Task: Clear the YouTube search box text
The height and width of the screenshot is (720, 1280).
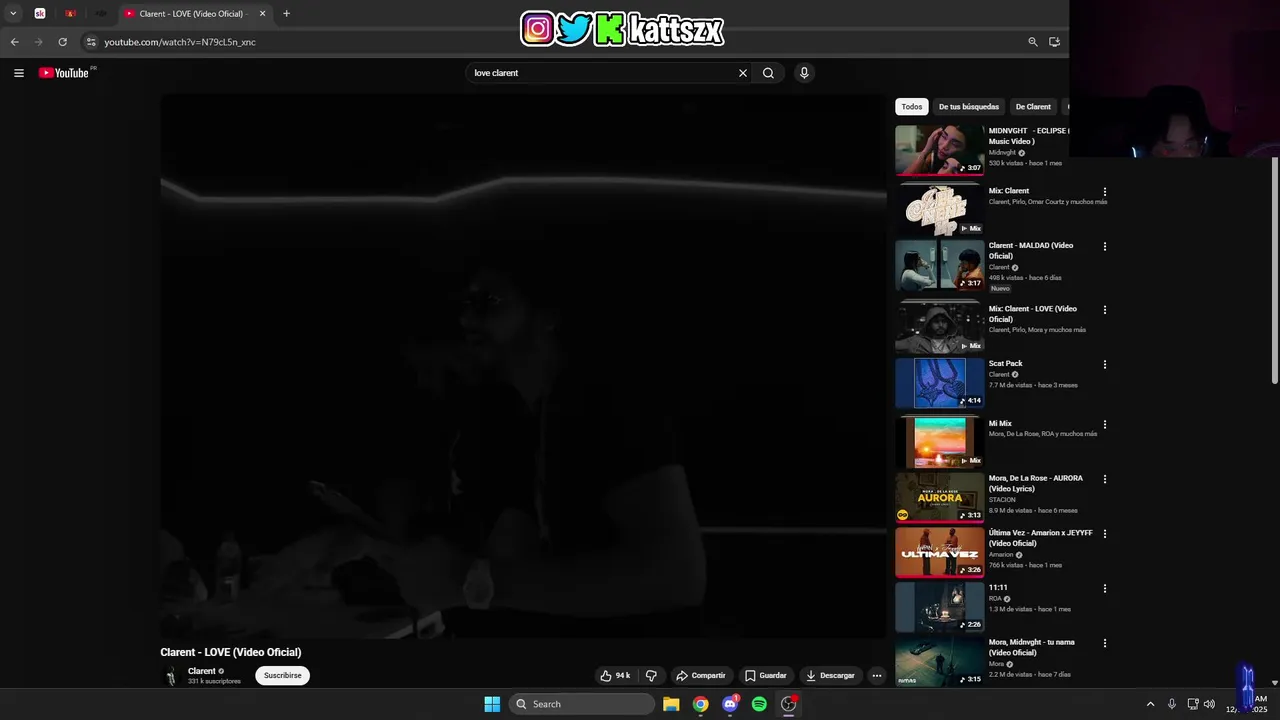Action: 742,73
